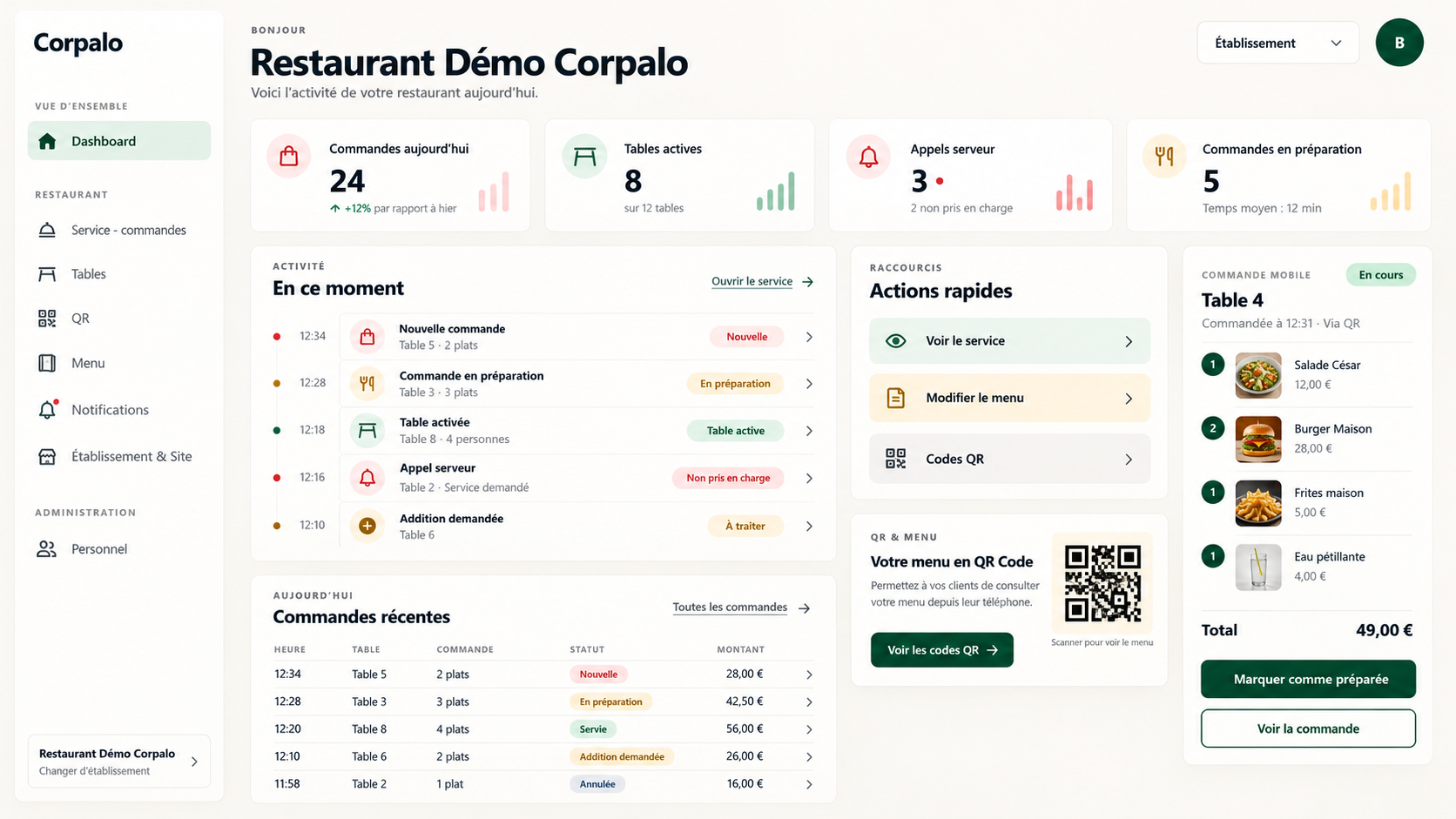Screen dimensions: 1456x819
Task: Click the Burger Maison item thumbnail
Action: pos(1258,439)
